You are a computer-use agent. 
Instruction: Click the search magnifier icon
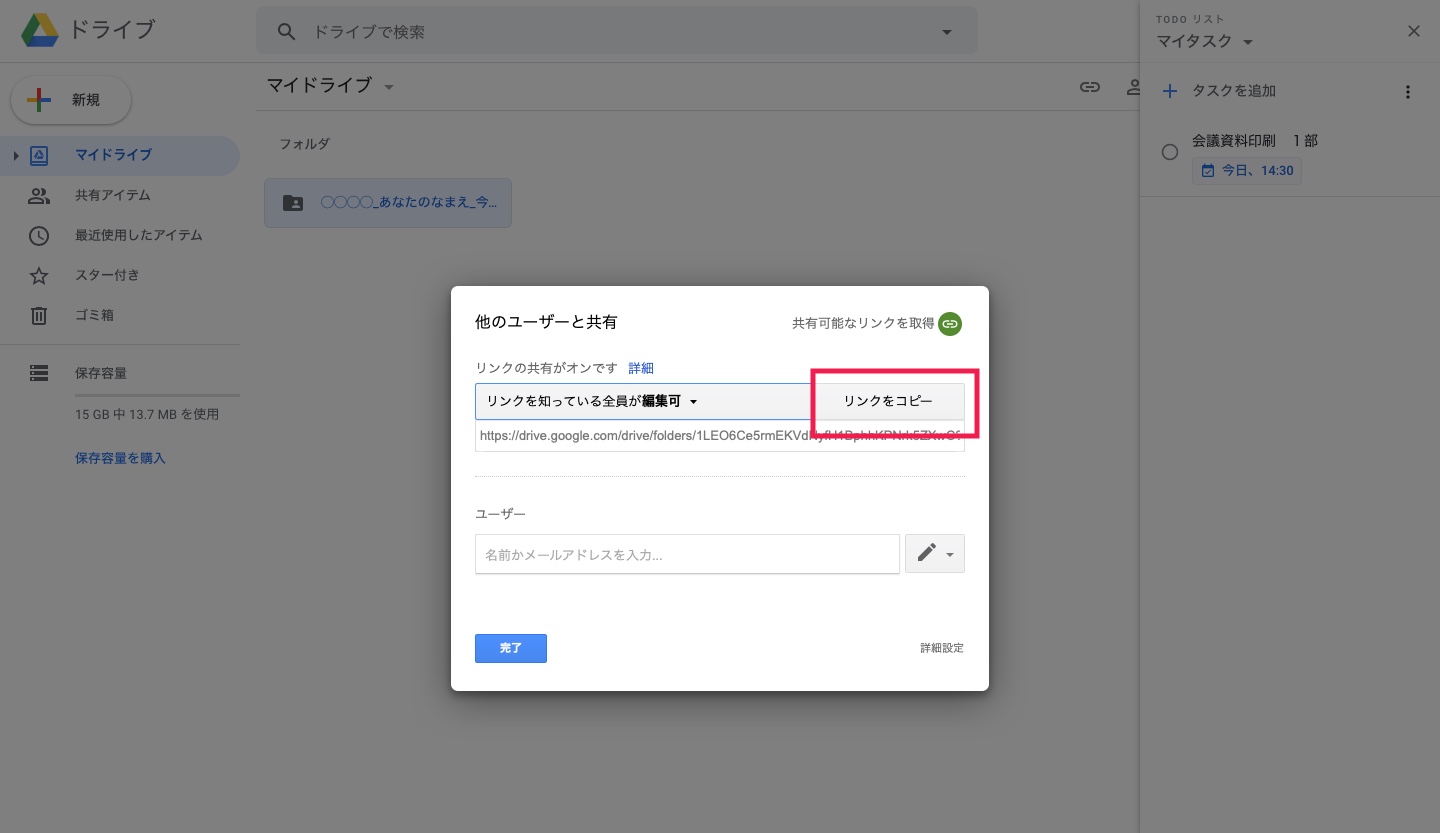[x=287, y=32]
